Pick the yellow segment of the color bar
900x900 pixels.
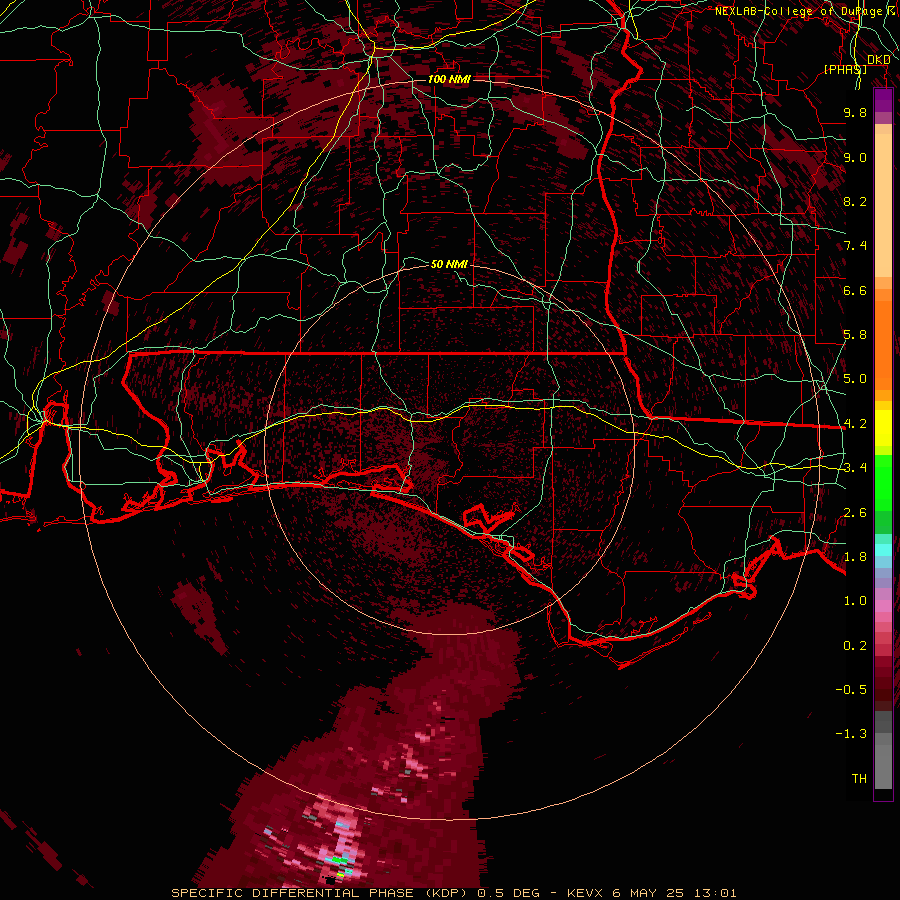tap(883, 428)
